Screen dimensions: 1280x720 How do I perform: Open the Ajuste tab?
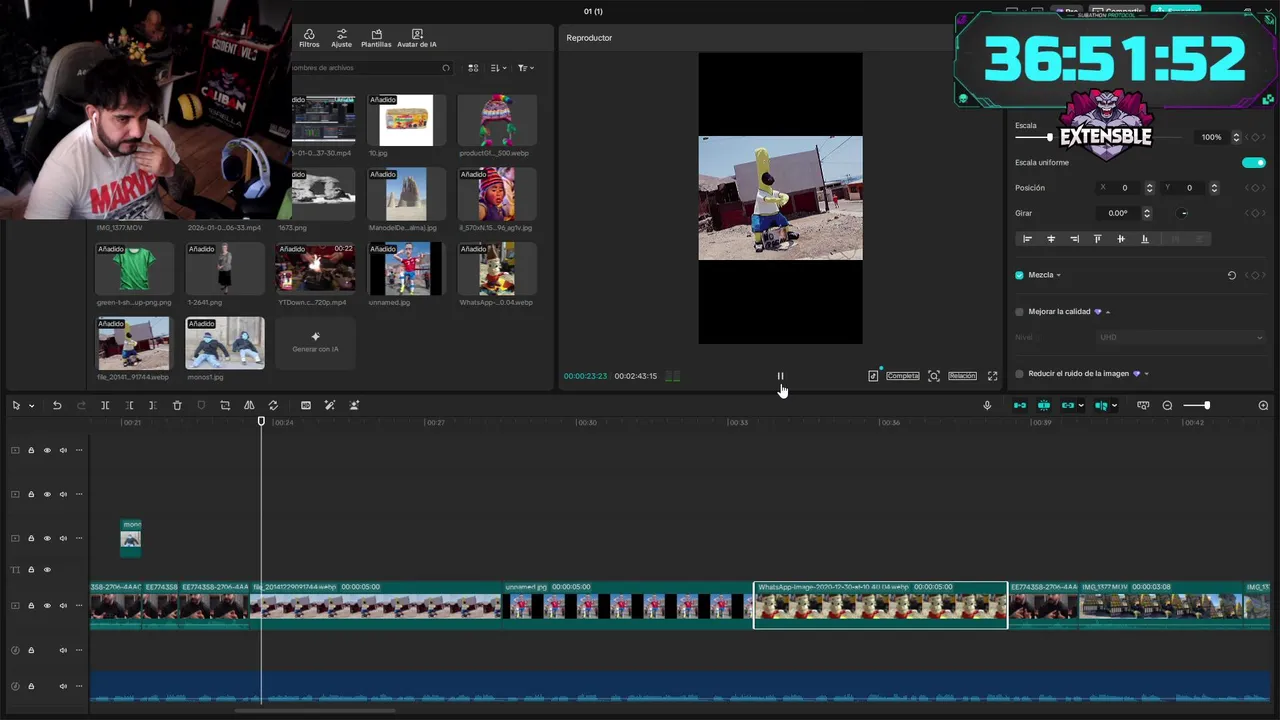tap(342, 38)
